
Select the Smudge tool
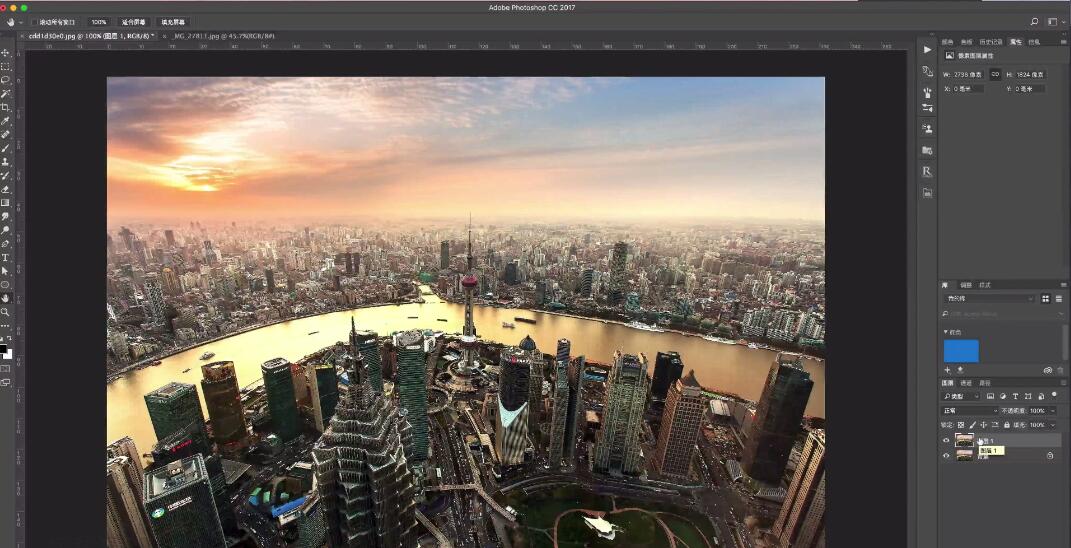(x=5, y=217)
